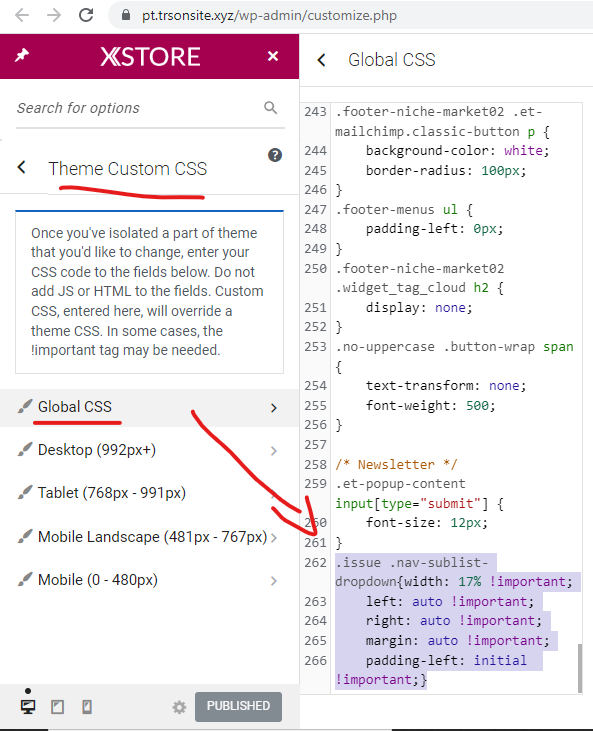The image size is (593, 731).
Task: Click the Global CSS panel title
Action: point(392,60)
